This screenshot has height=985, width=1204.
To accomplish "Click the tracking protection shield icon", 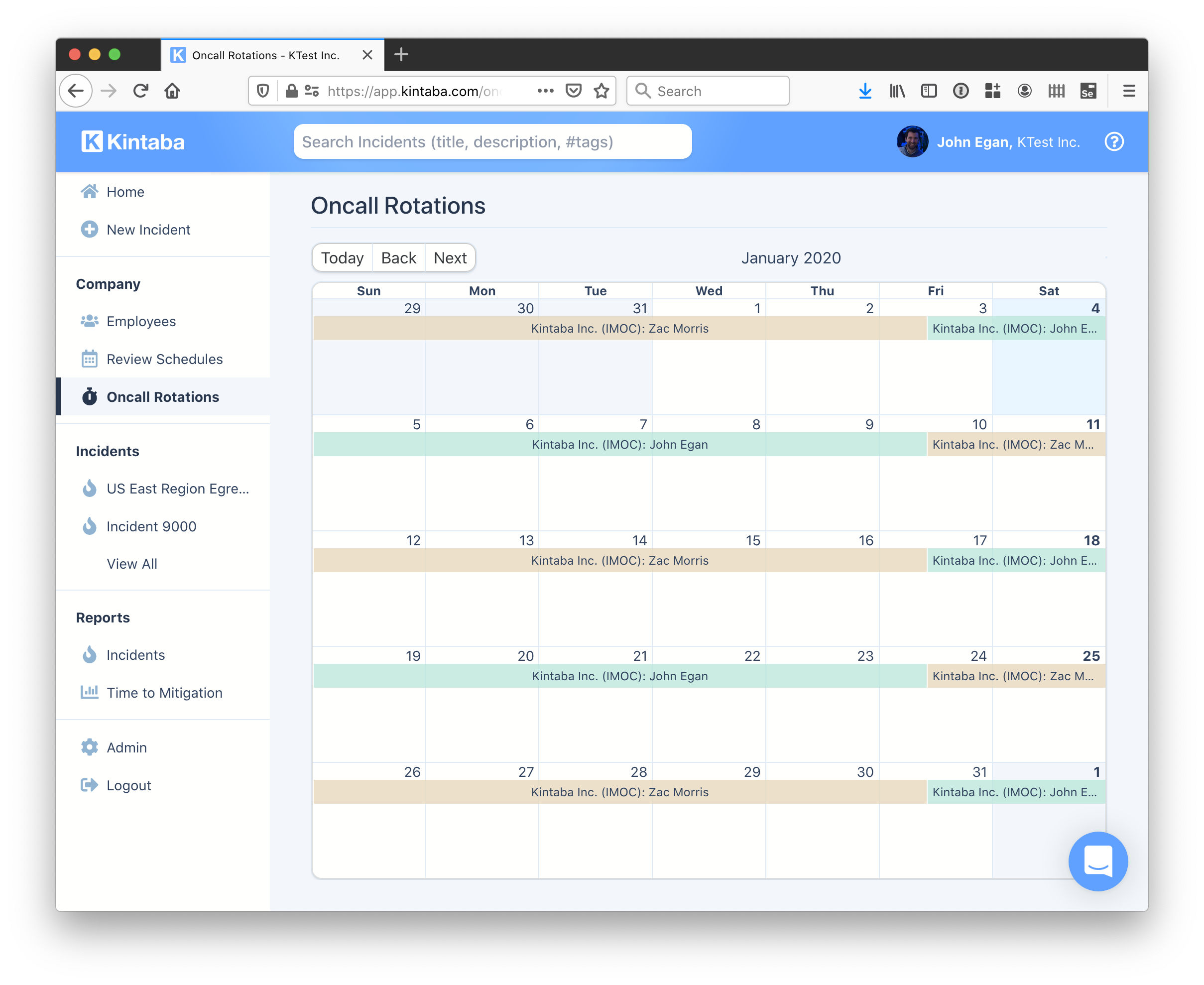I will (x=263, y=91).
